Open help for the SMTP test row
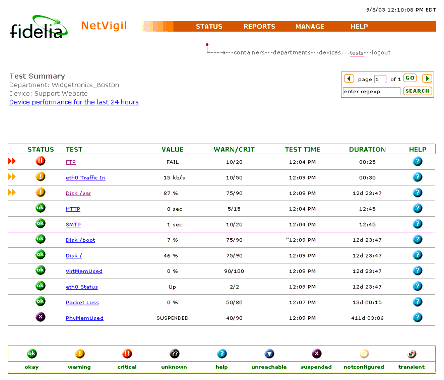The height and width of the screenshot is (380, 444). coord(417,224)
